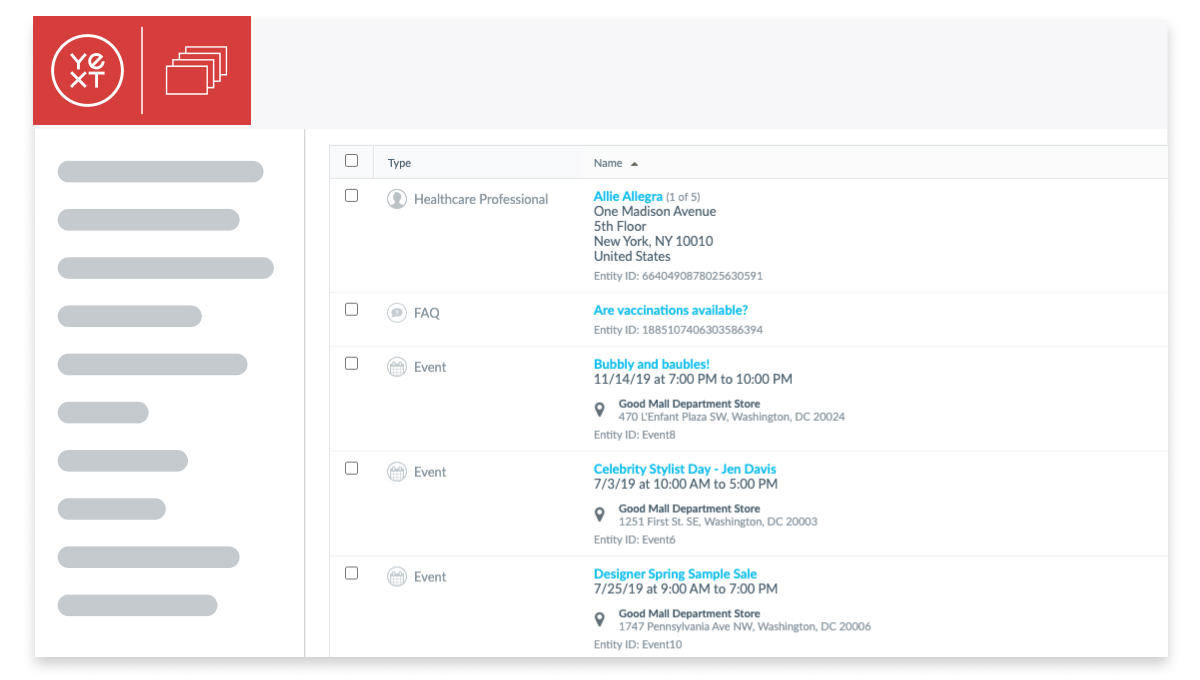Click calendar icon in Designer Spring Sample Sale row
Viewport: 1200px width, 680px height.
click(397, 577)
